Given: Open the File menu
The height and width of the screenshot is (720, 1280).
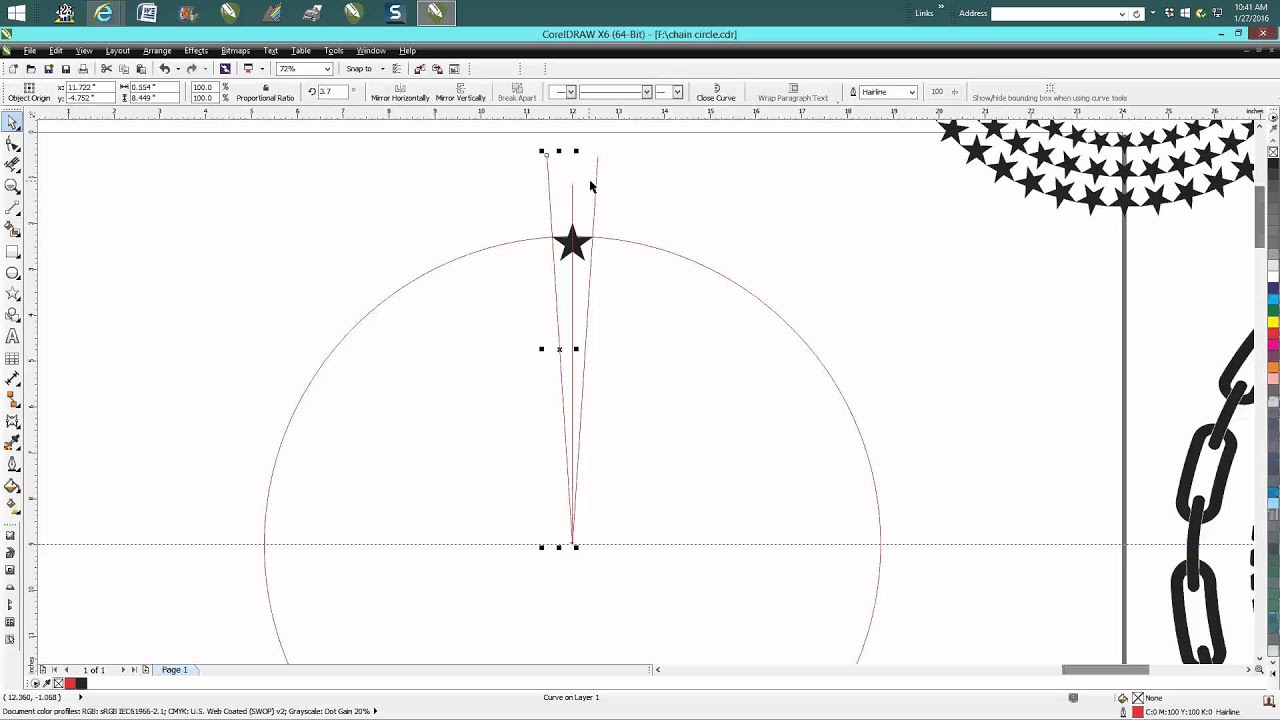Looking at the screenshot, I should point(30,51).
